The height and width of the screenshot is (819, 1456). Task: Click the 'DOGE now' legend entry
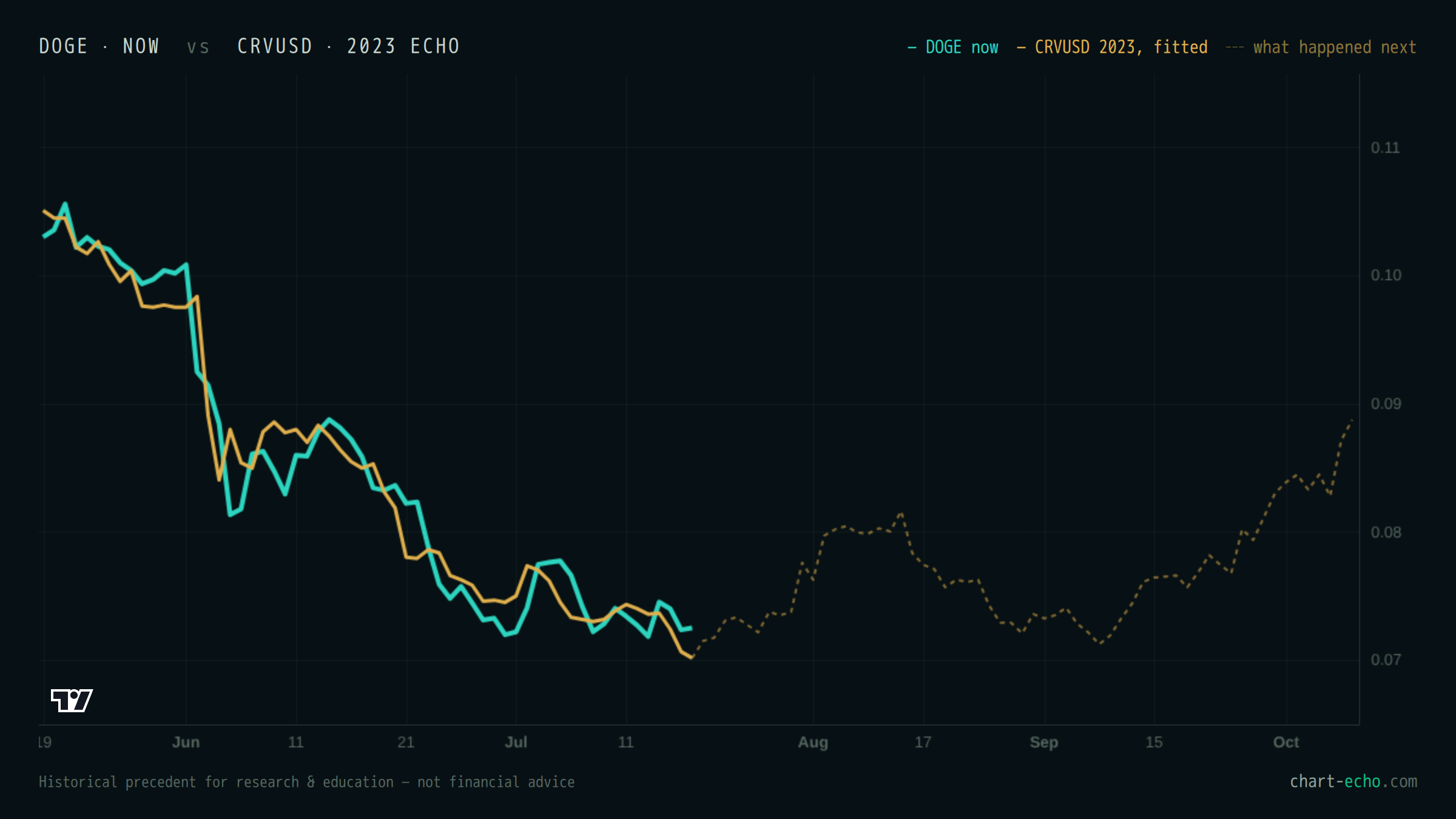[x=952, y=47]
